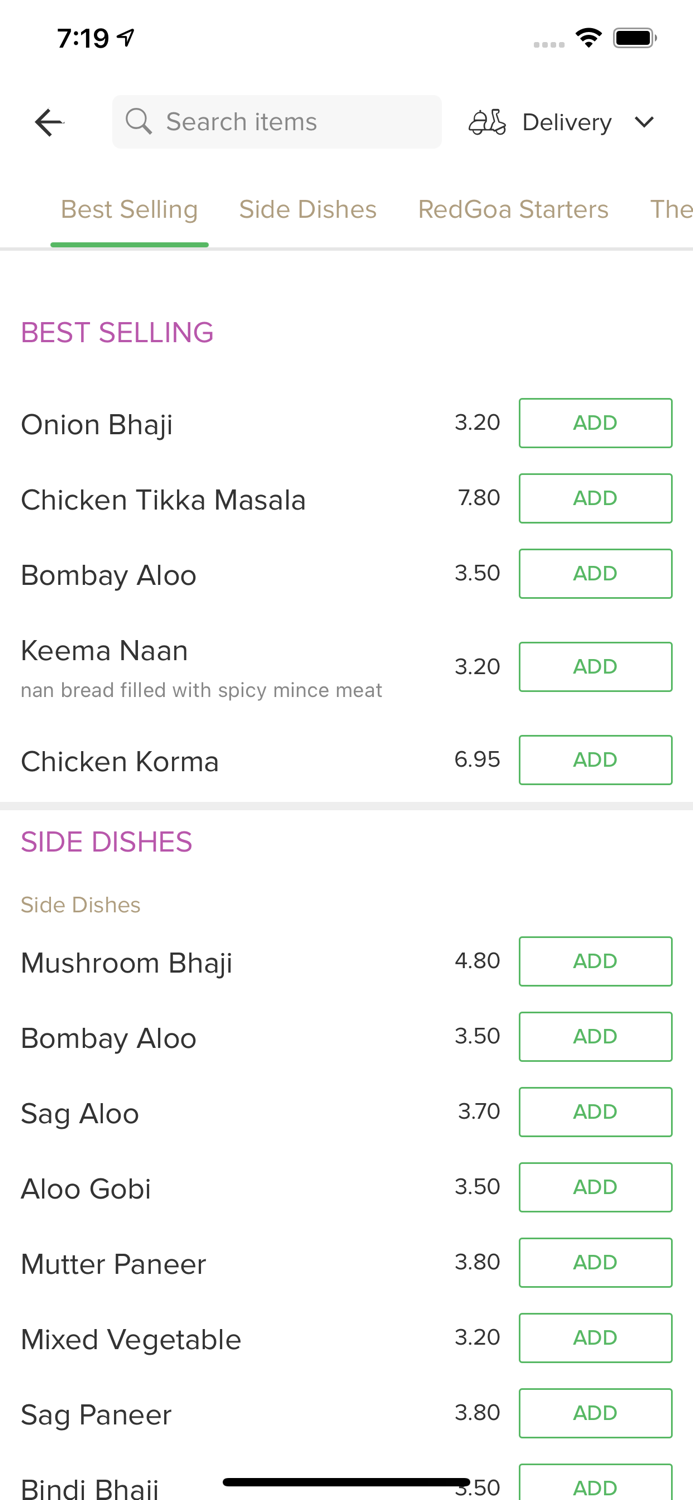
Task: Tap the cellular signal dots in status bar
Action: [x=548, y=44]
